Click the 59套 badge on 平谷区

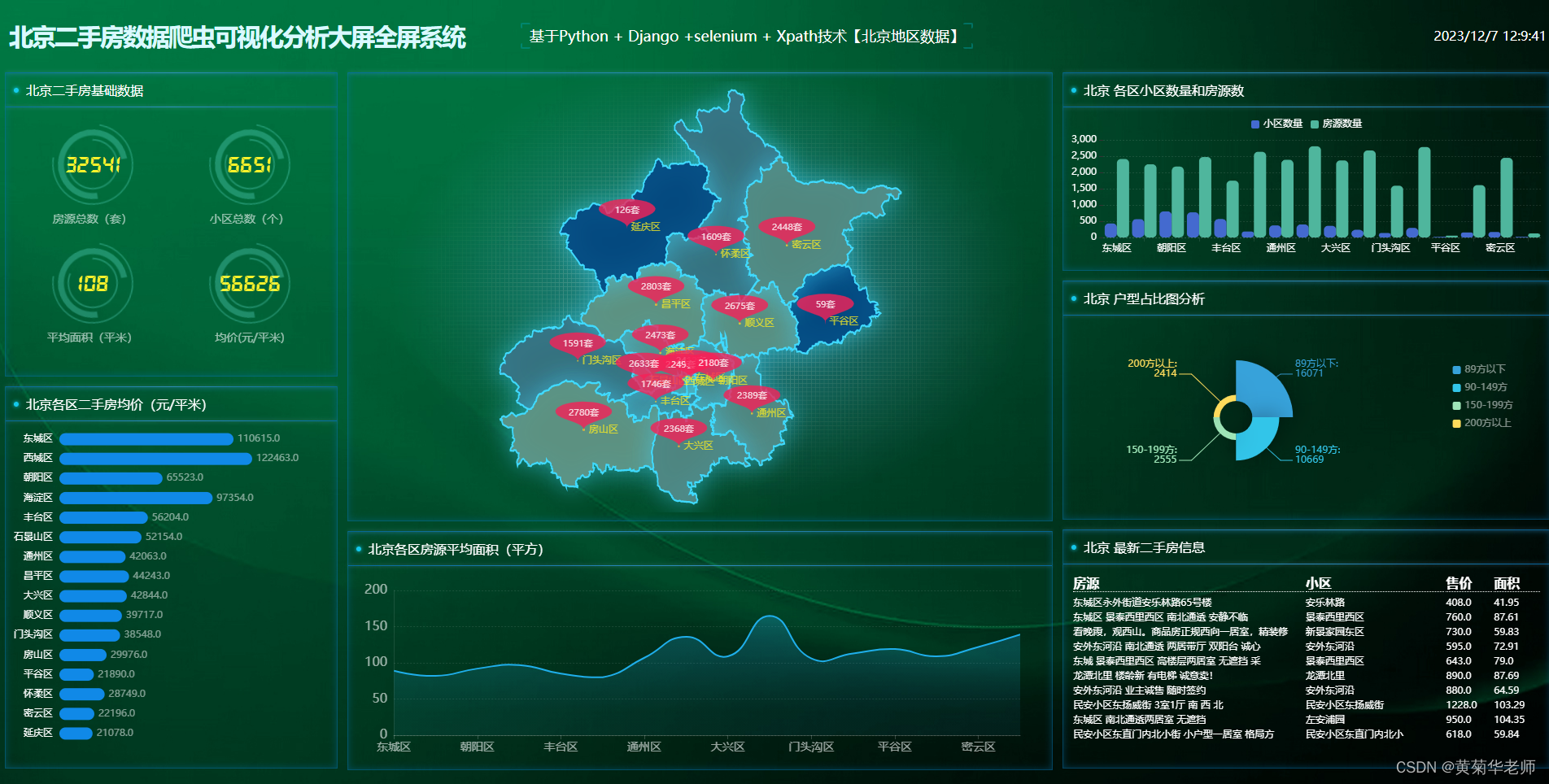click(x=826, y=304)
